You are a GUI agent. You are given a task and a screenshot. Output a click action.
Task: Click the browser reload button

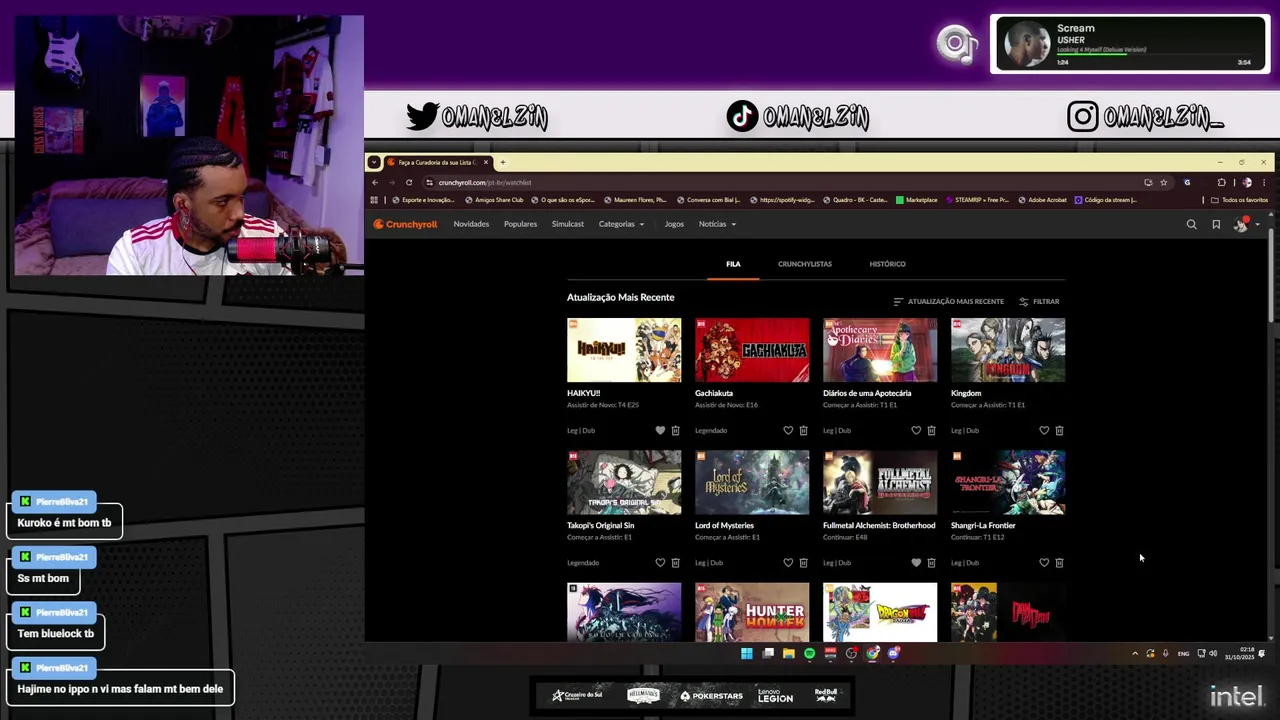coord(409,182)
